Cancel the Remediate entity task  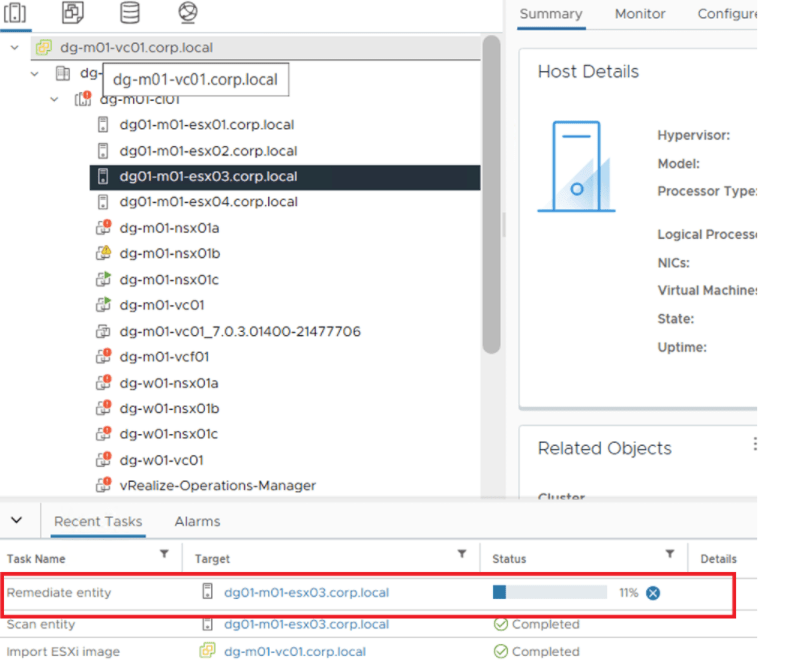tap(653, 593)
